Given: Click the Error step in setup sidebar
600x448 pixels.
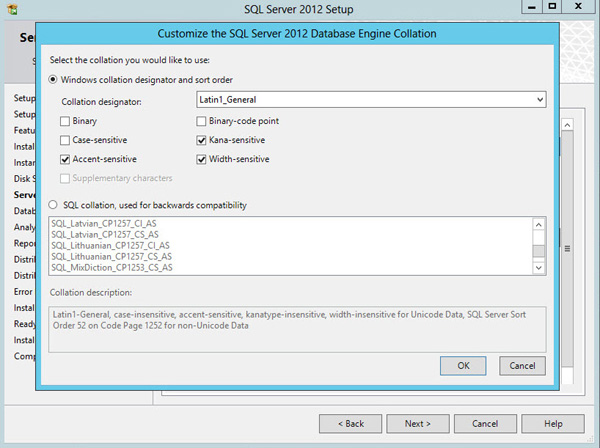Looking at the screenshot, I should tap(23, 292).
